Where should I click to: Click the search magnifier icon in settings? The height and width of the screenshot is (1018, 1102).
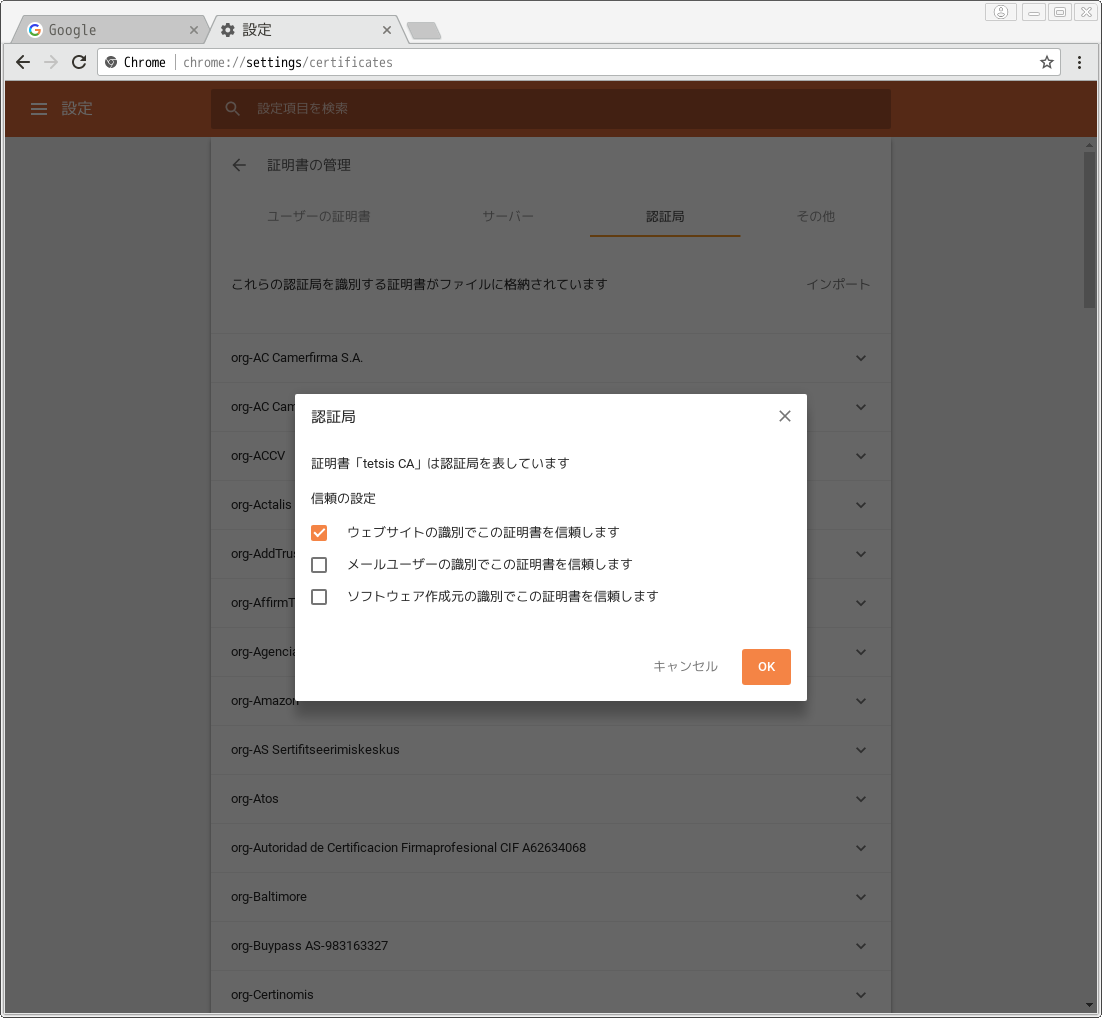233,109
